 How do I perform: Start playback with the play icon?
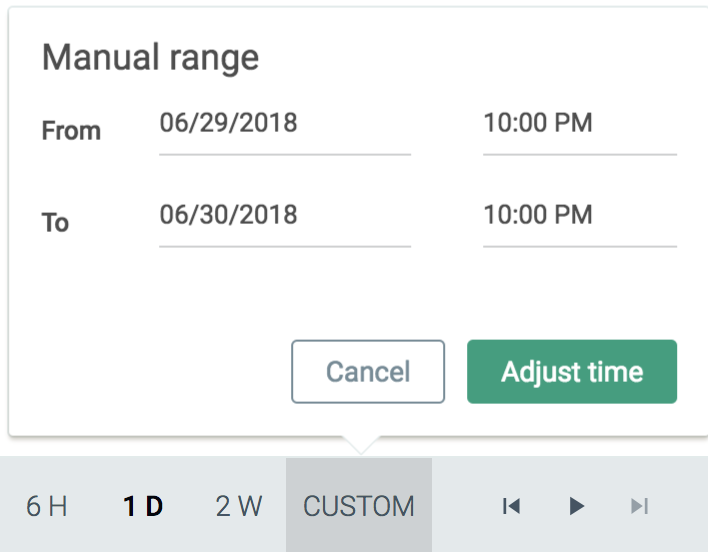[x=576, y=506]
